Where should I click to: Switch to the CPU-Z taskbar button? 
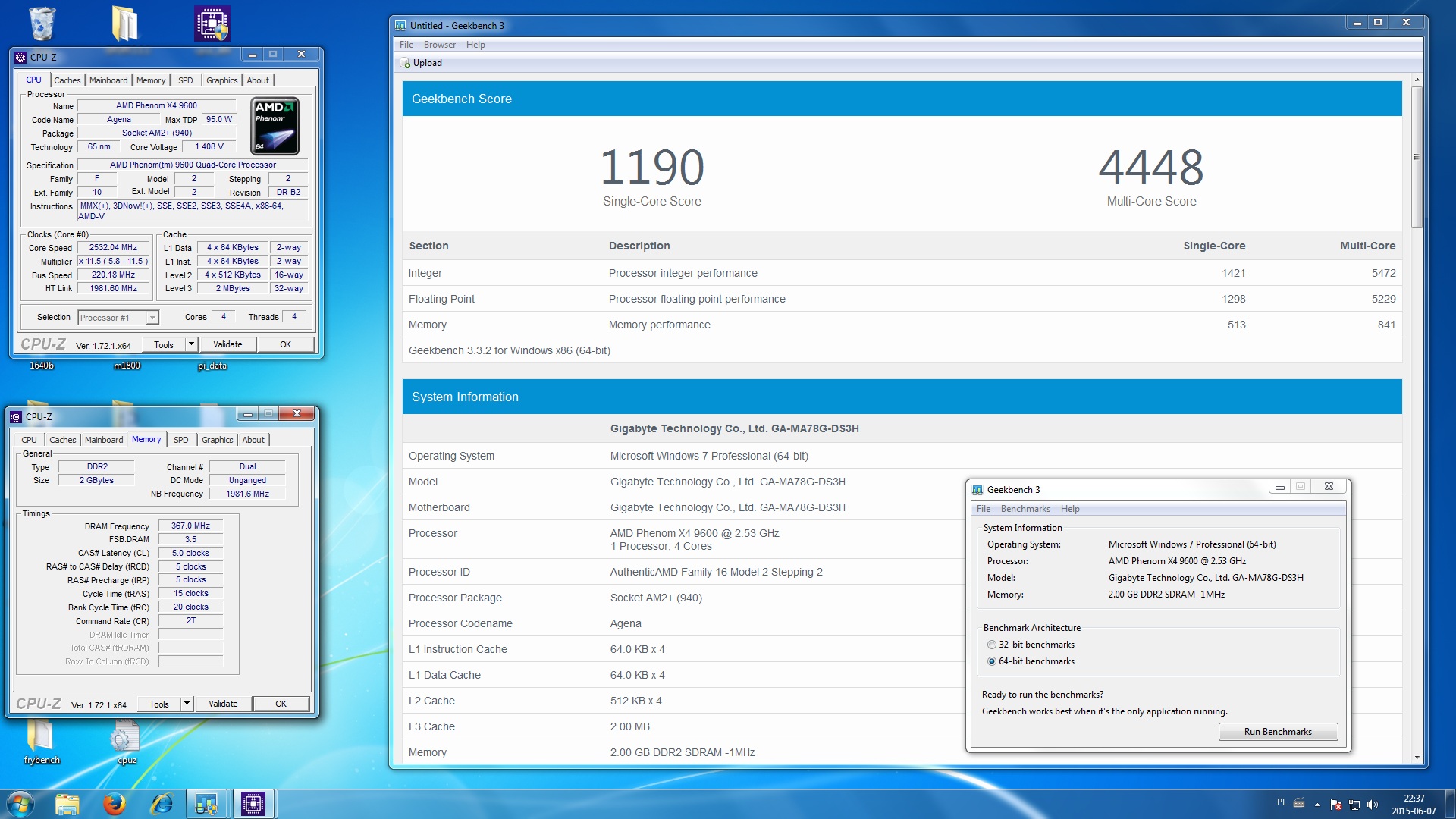253,804
